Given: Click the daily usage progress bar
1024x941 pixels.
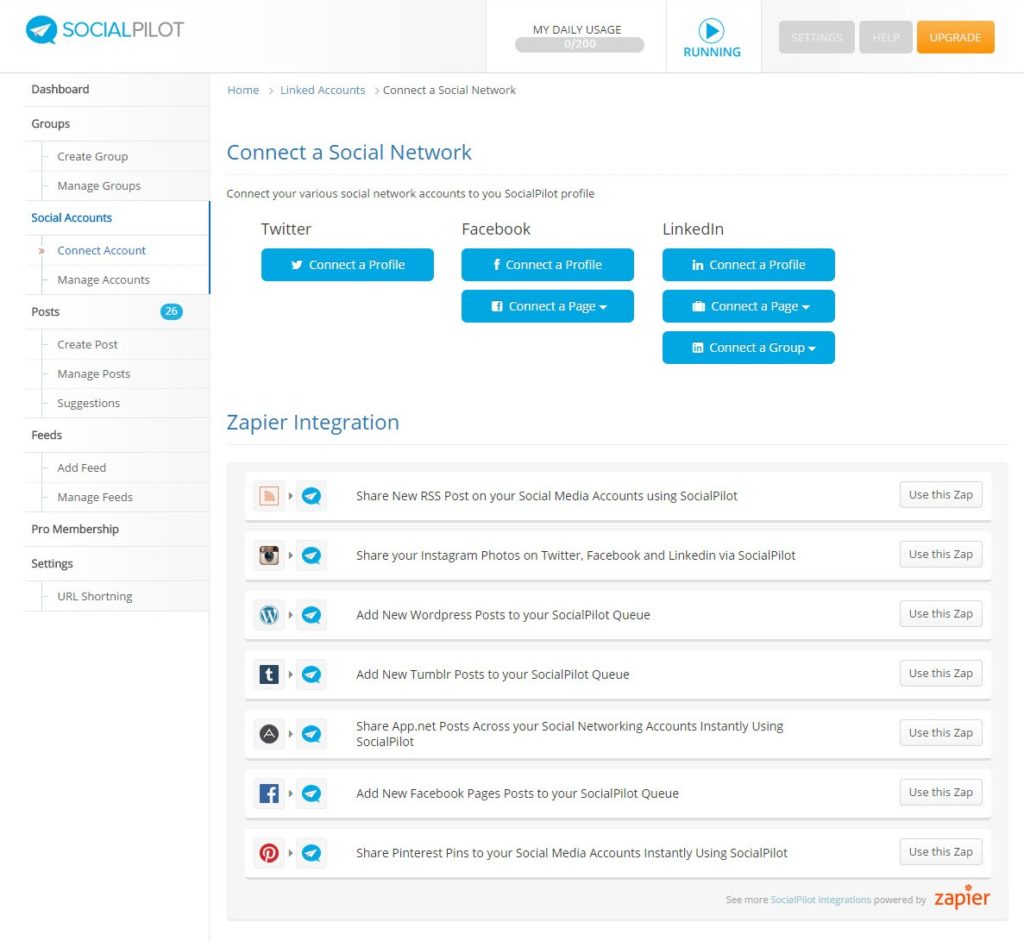Looking at the screenshot, I should click(577, 43).
